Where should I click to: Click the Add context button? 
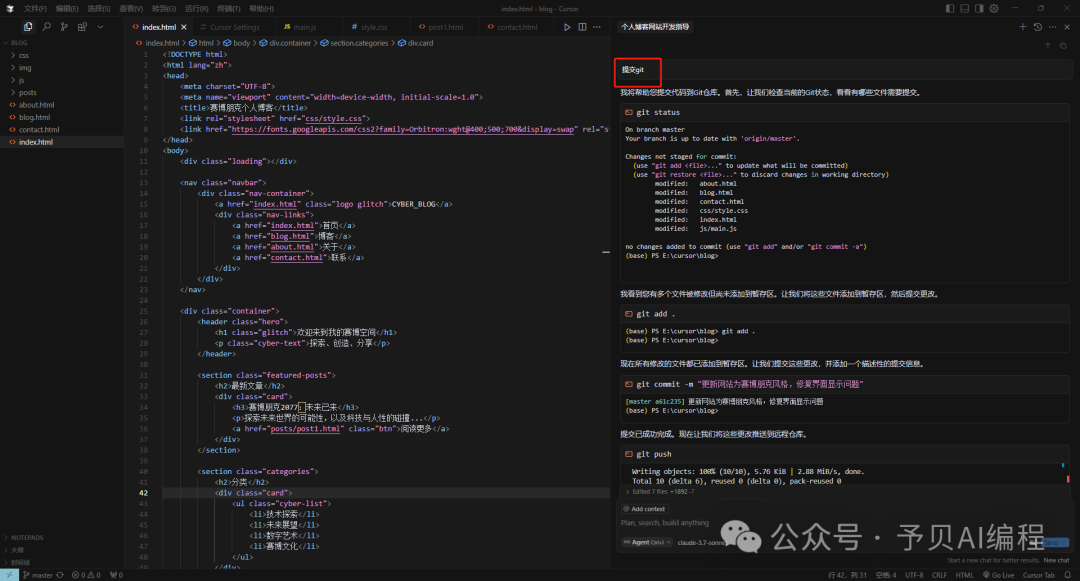(647, 508)
